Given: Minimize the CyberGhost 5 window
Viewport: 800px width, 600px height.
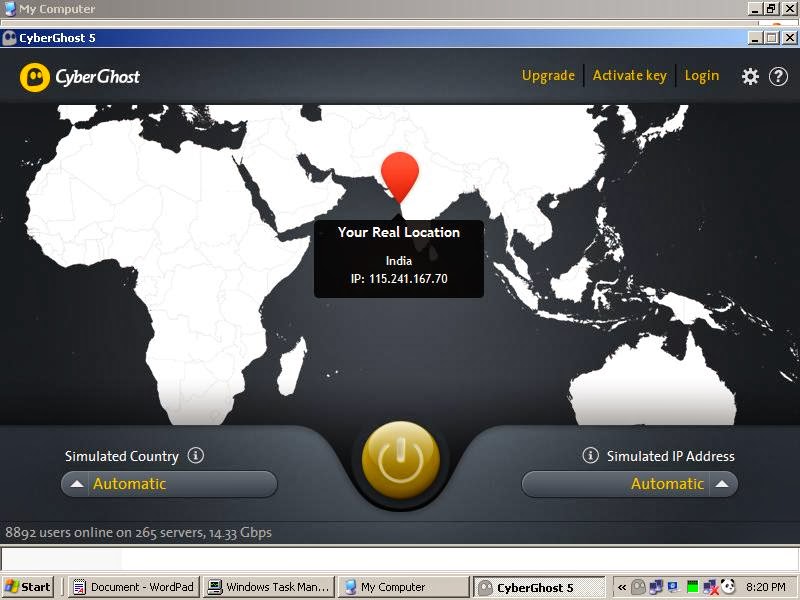Looking at the screenshot, I should point(755,38).
